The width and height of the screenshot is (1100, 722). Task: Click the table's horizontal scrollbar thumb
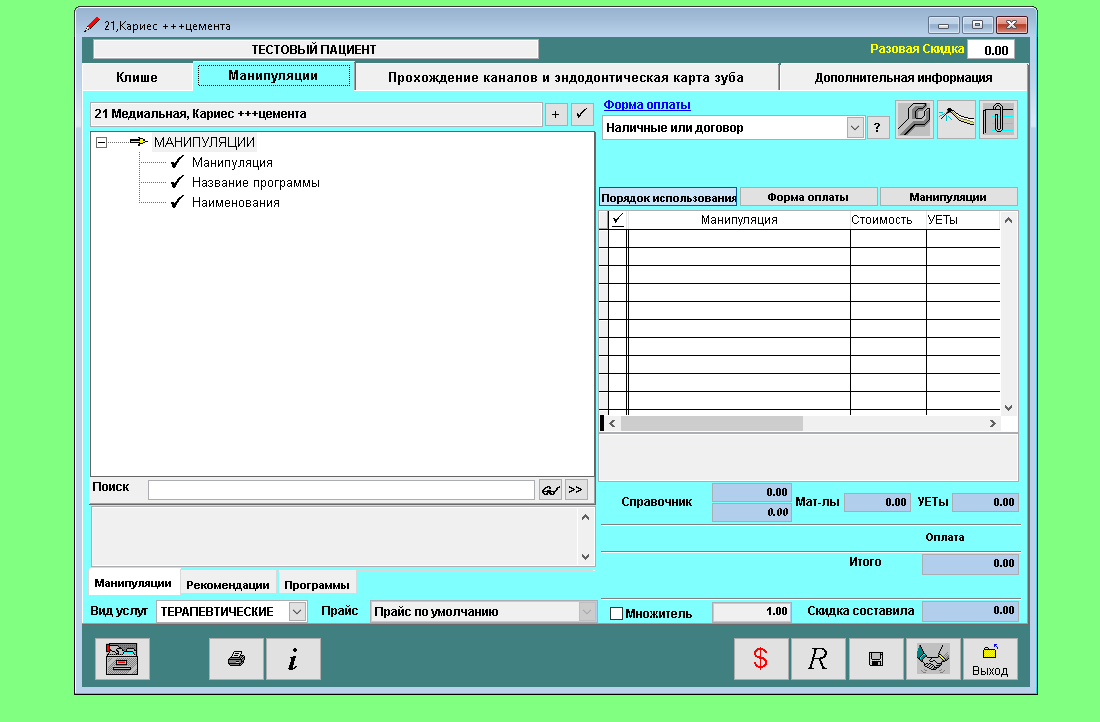pyautogui.click(x=712, y=424)
